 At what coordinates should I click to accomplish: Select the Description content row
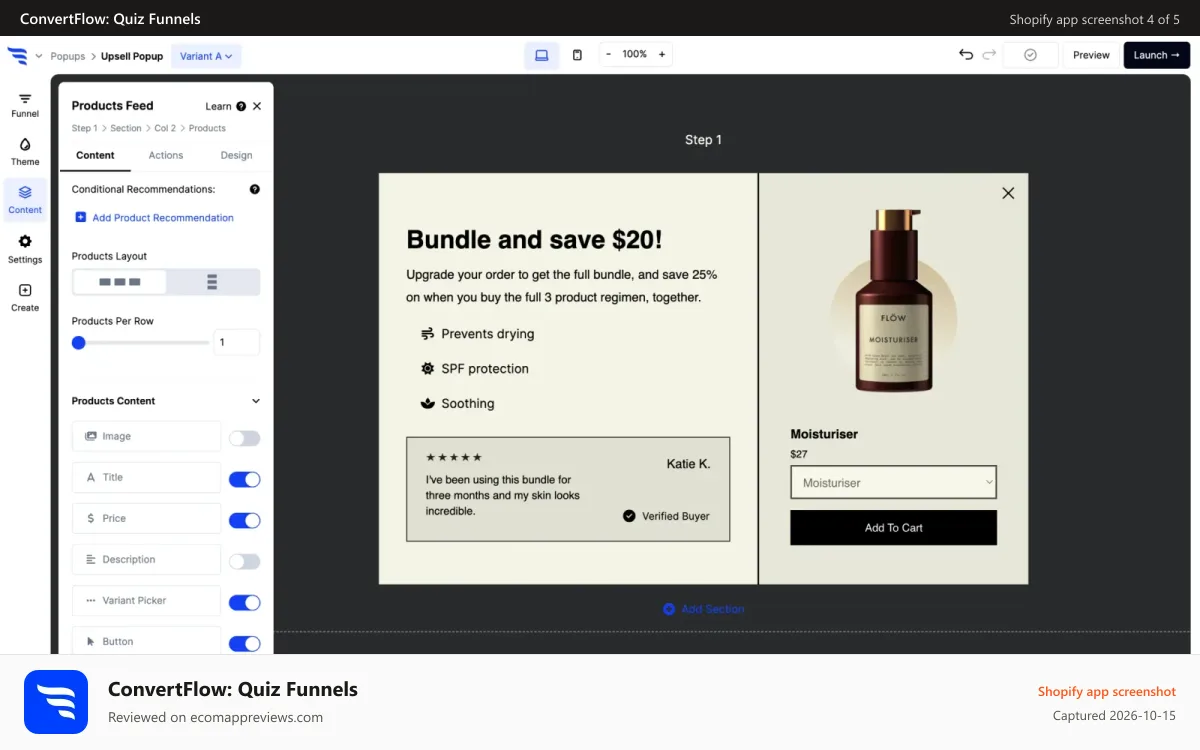click(146, 559)
